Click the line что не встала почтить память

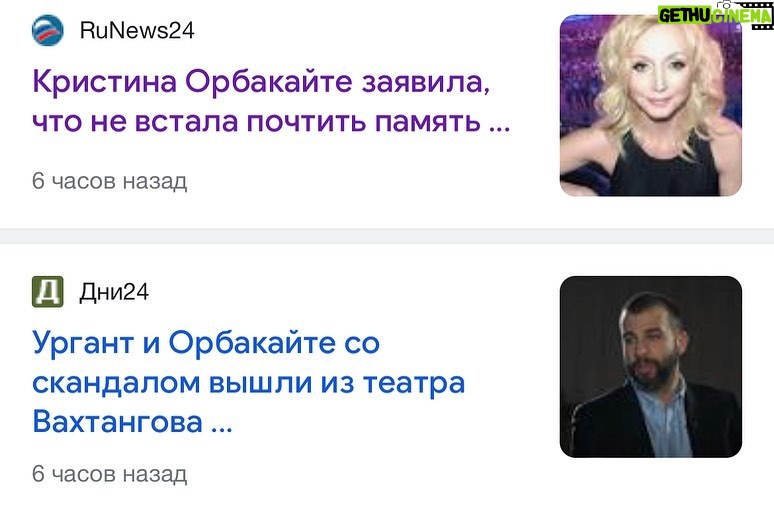(256, 121)
